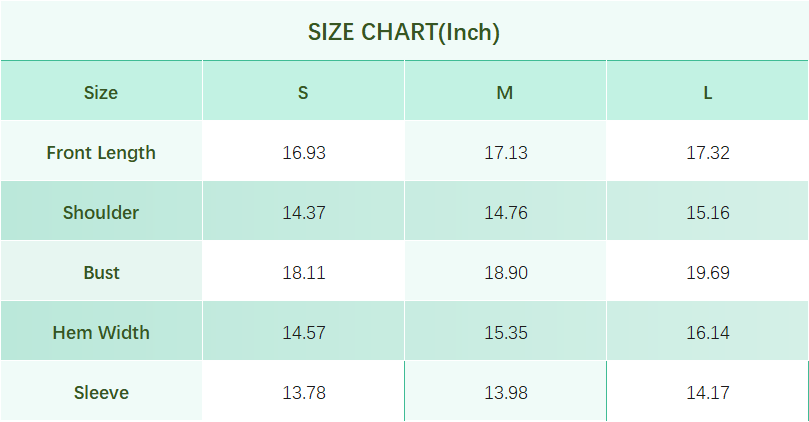
Task: Click Bust value 19.69
Action: 708,273
